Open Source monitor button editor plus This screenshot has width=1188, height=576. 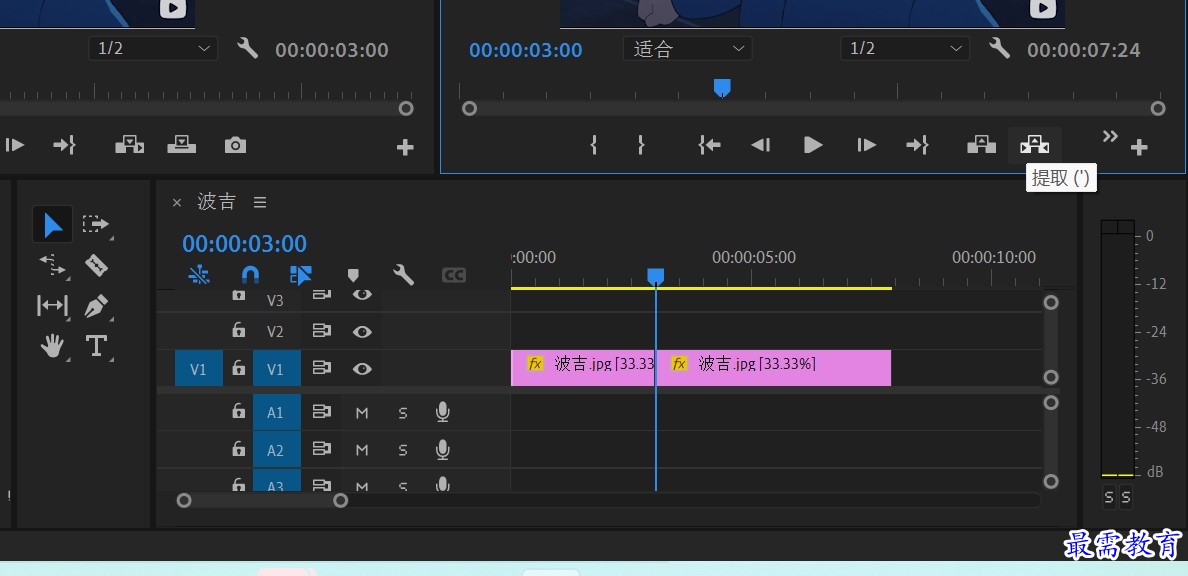[405, 147]
